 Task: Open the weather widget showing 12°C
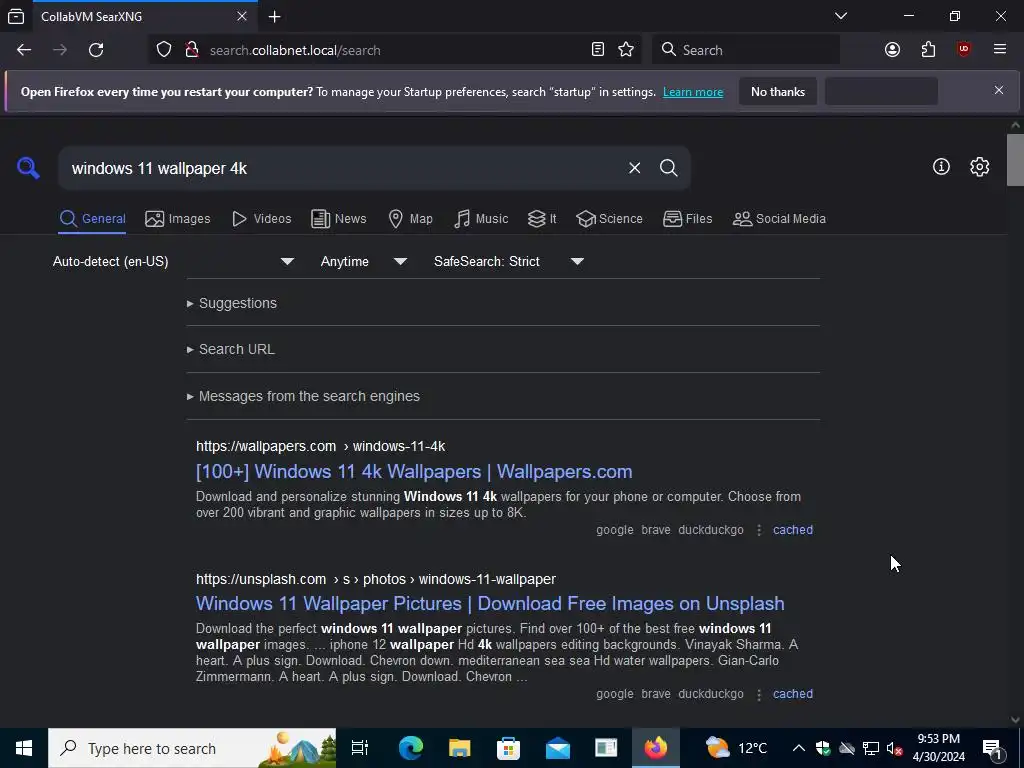(737, 748)
